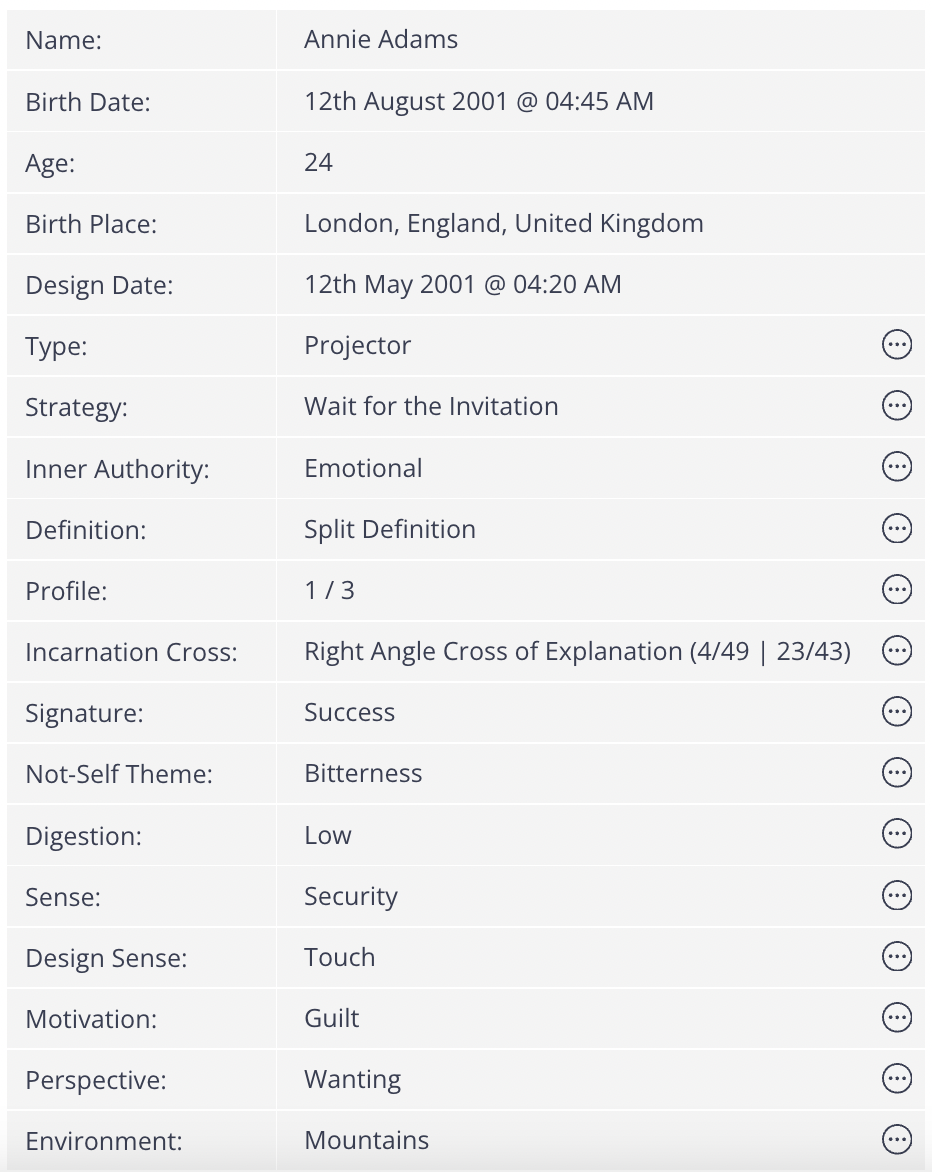Open the Motivation info icon
Image resolution: width=932 pixels, height=1172 pixels.
[897, 1018]
